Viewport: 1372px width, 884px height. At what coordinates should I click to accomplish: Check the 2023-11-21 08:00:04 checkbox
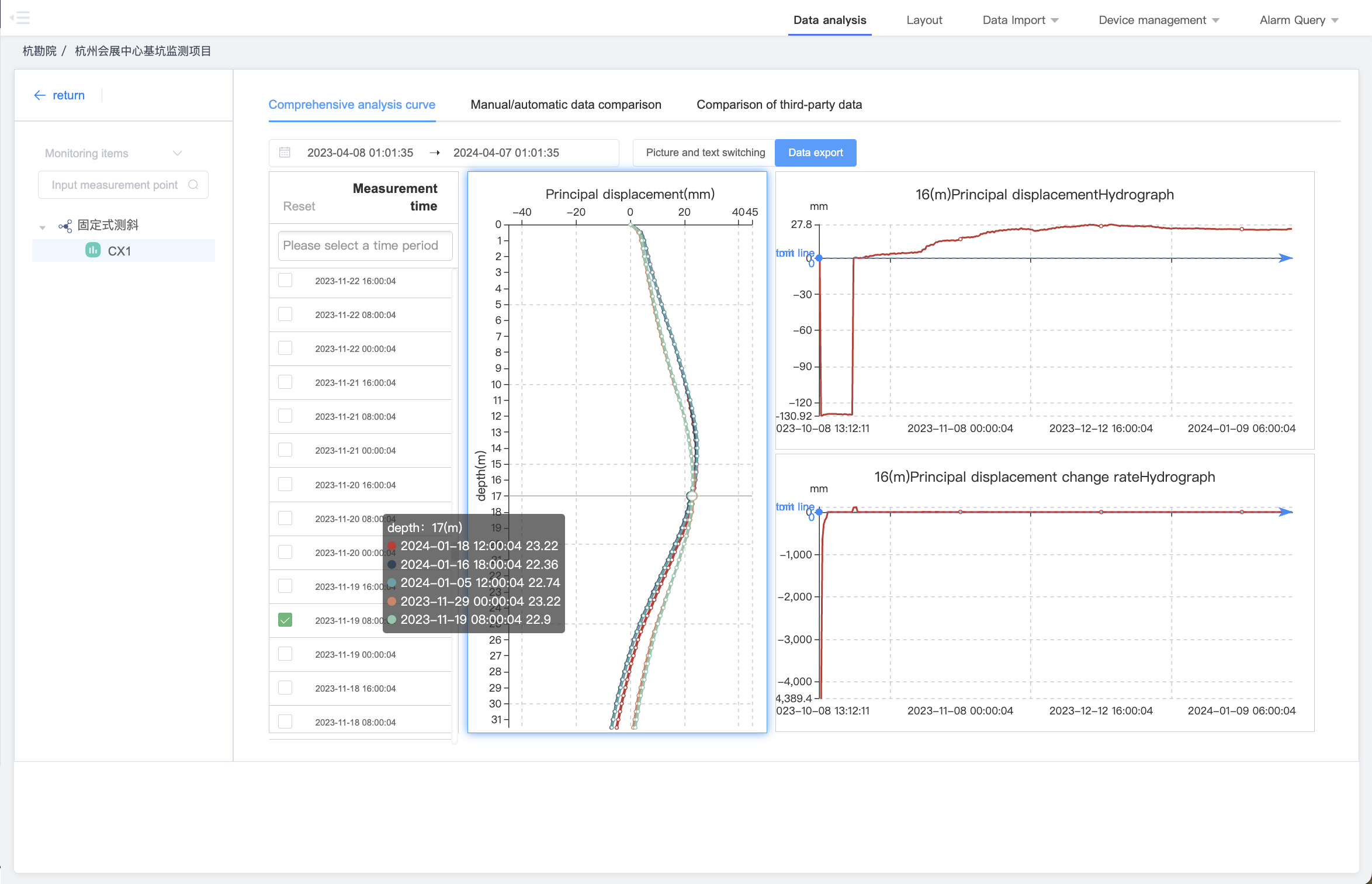[285, 416]
